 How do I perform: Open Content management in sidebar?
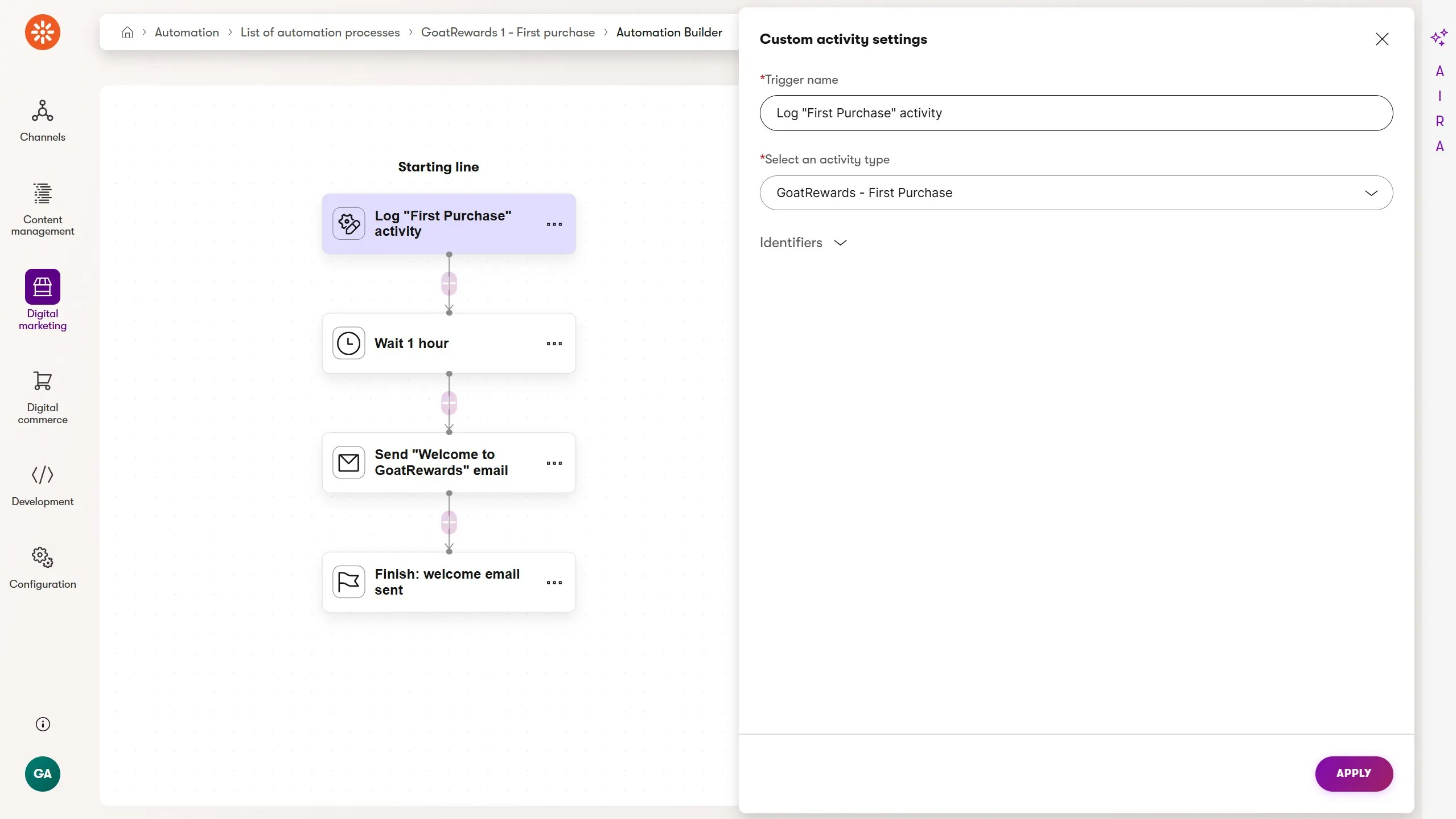coord(42,208)
